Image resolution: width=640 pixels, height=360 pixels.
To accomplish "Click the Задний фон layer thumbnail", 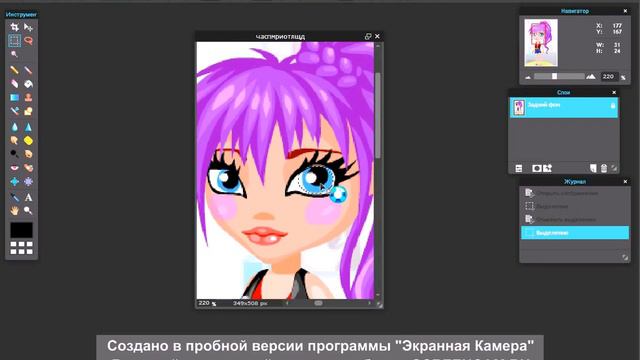I will coord(519,108).
